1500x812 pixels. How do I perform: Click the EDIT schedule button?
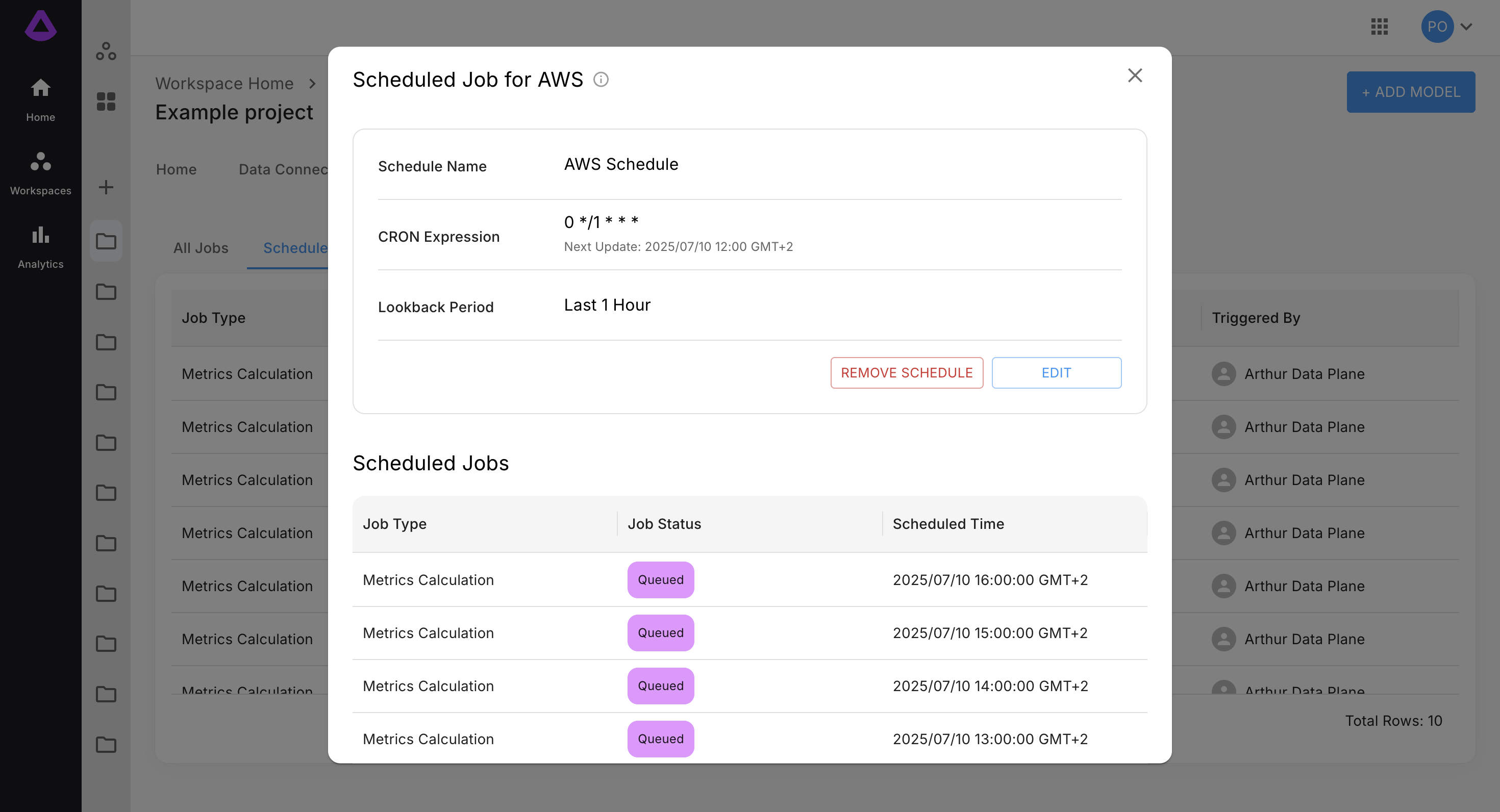[1056, 372]
